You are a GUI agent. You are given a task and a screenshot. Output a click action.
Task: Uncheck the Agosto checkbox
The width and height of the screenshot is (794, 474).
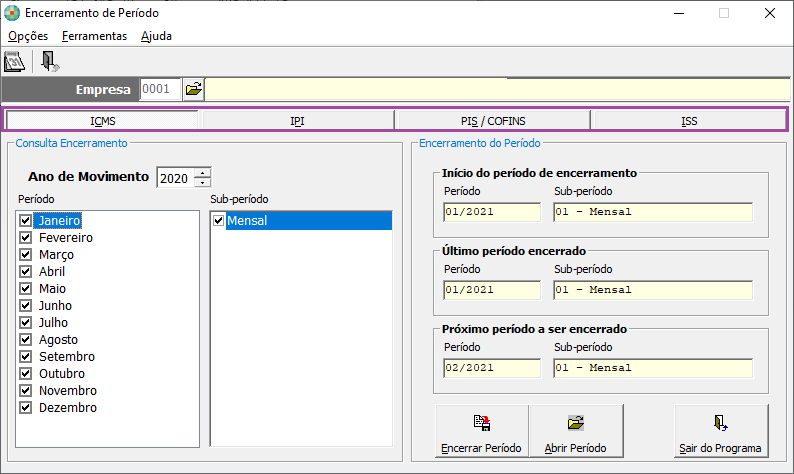pyautogui.click(x=25, y=339)
